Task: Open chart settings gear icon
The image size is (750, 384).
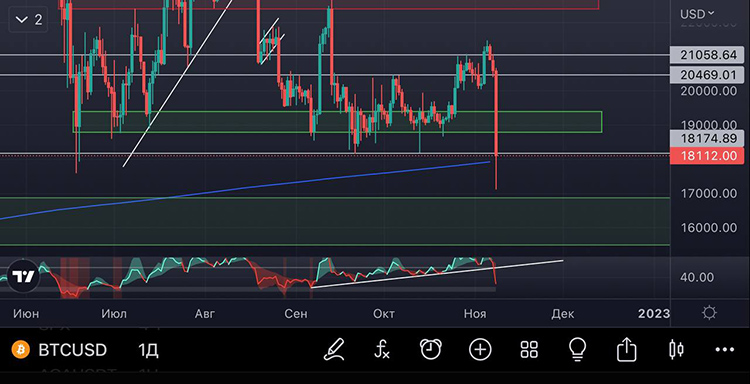Action: pos(709,313)
